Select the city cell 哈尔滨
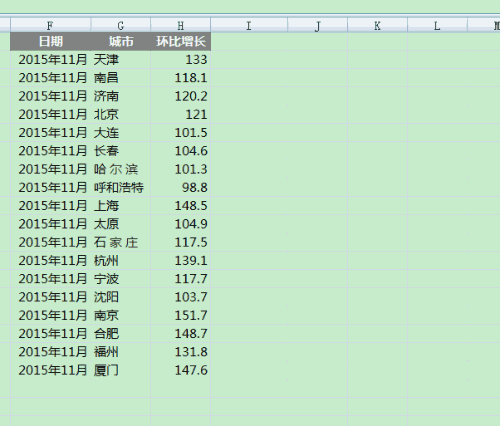This screenshot has height=426, width=500. (120, 169)
